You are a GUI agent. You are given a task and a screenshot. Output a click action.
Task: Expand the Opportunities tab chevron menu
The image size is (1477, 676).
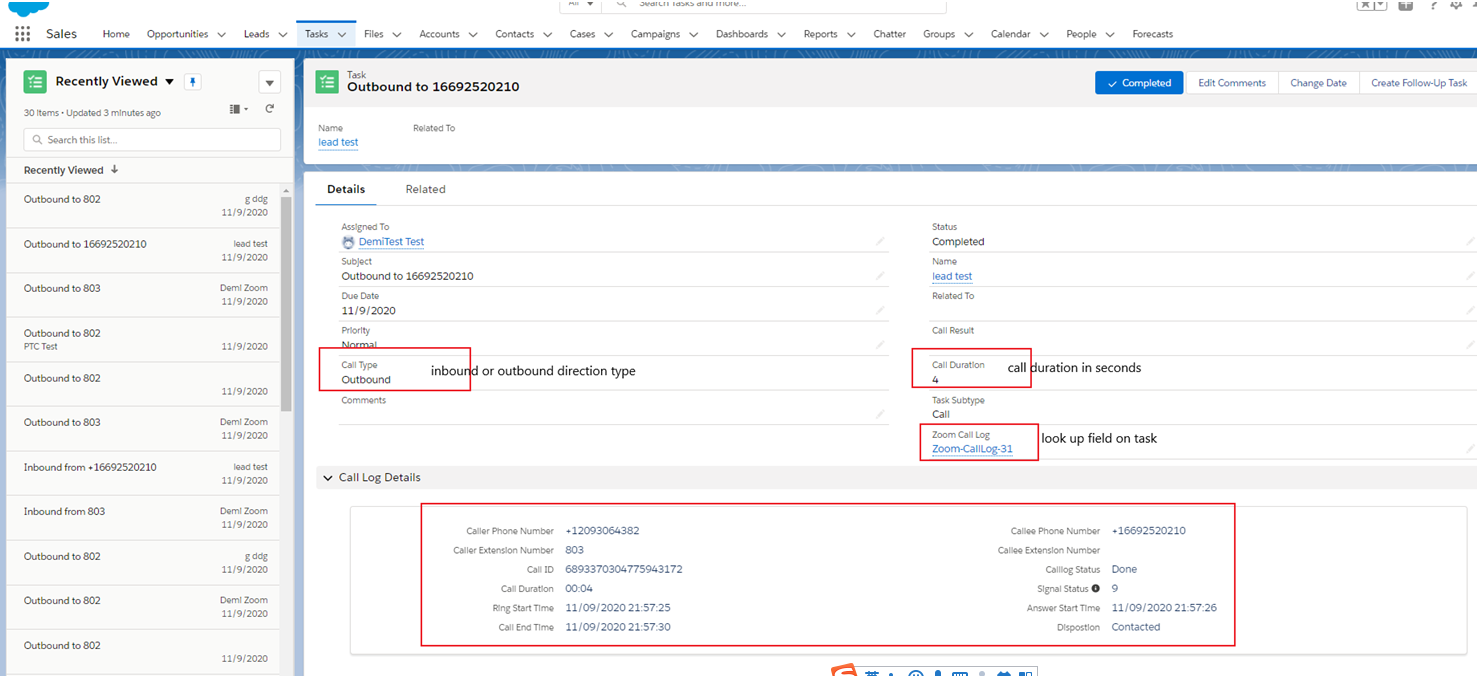221,34
